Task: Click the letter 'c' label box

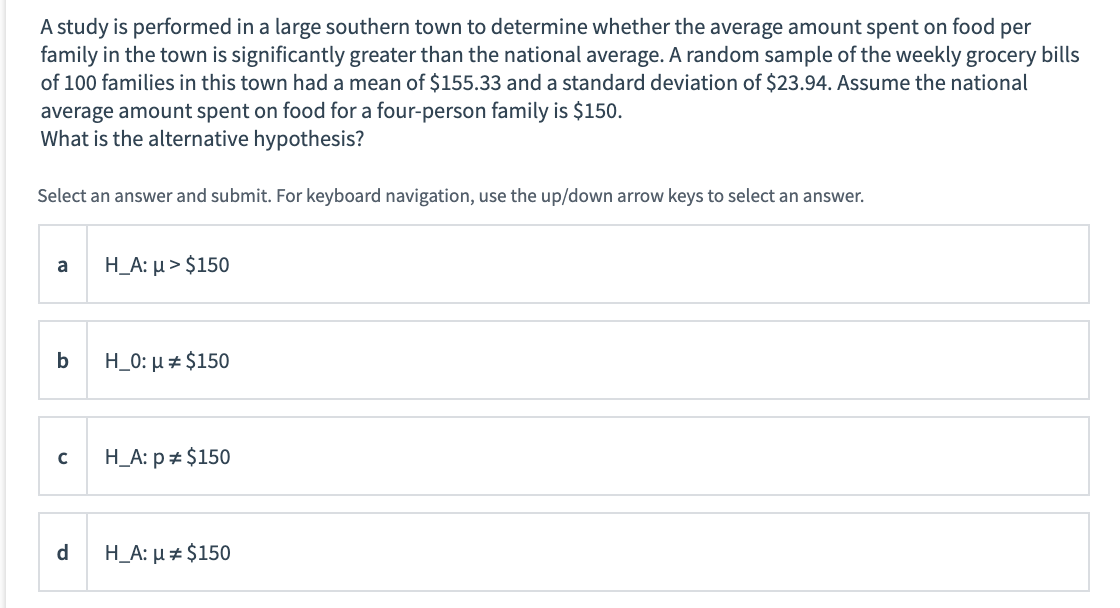Action: (63, 456)
